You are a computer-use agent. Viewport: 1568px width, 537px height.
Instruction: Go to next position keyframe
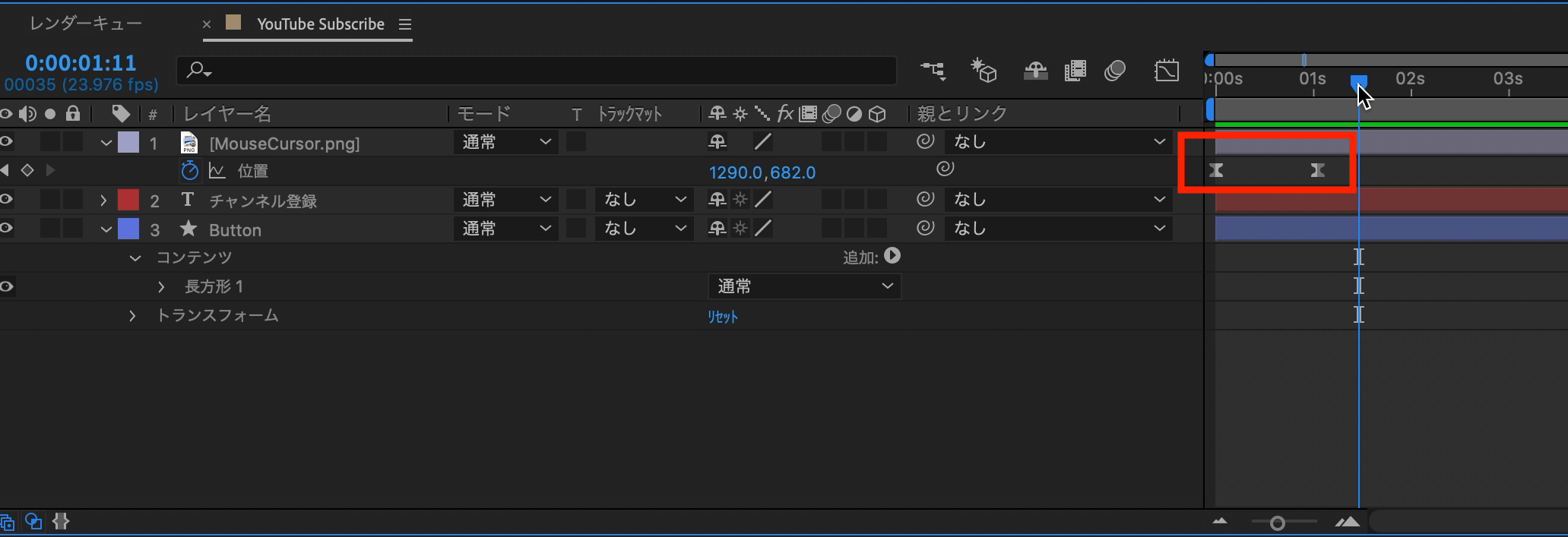(x=50, y=170)
